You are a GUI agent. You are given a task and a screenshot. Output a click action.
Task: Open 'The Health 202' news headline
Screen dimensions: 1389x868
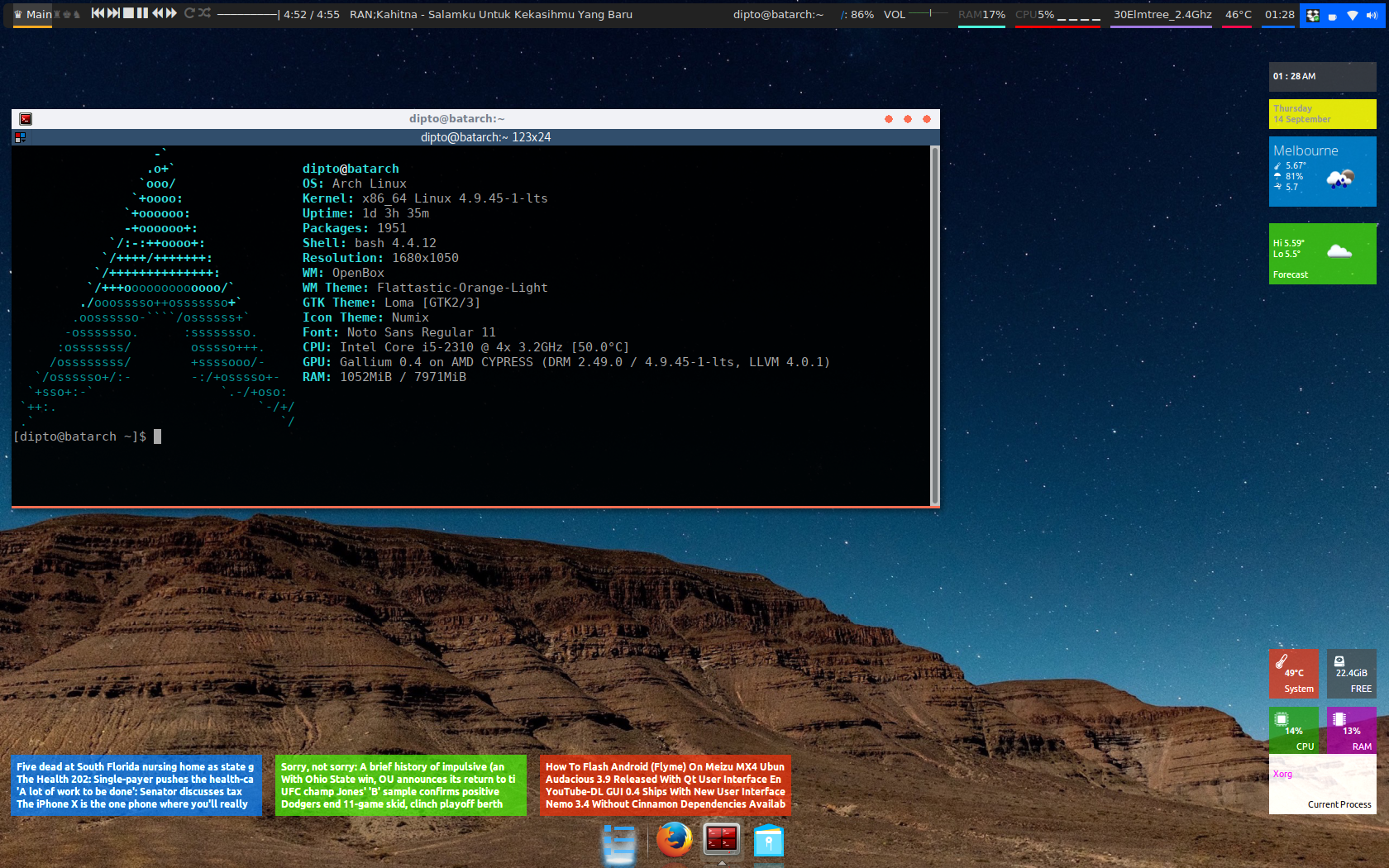click(x=135, y=780)
